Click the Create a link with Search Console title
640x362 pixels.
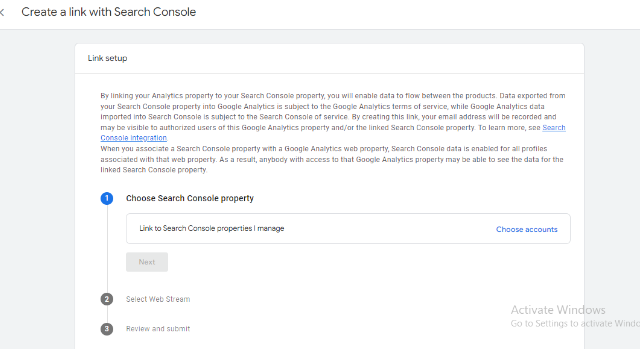point(109,12)
